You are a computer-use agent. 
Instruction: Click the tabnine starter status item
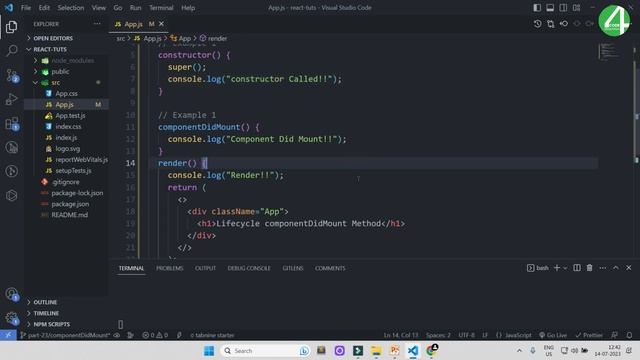pyautogui.click(x=212, y=335)
